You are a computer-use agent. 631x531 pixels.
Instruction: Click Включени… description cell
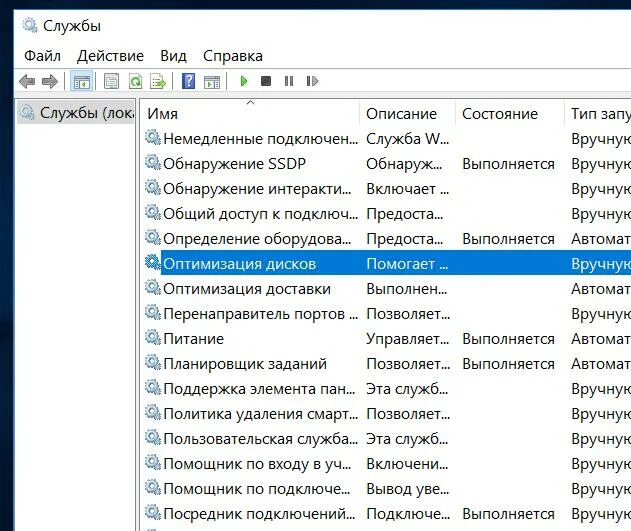[407, 464]
